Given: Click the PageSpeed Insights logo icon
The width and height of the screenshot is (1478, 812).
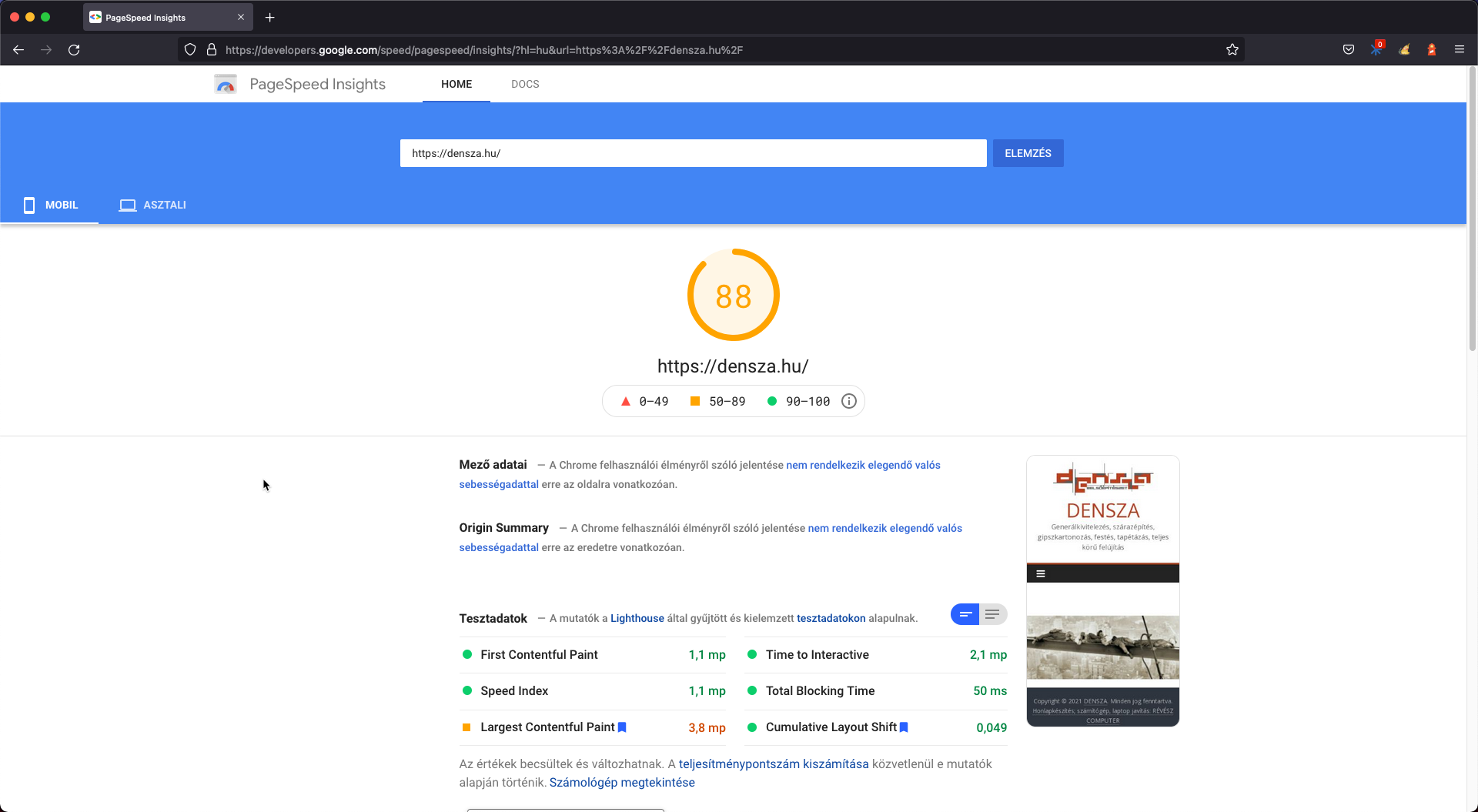Looking at the screenshot, I should [225, 84].
